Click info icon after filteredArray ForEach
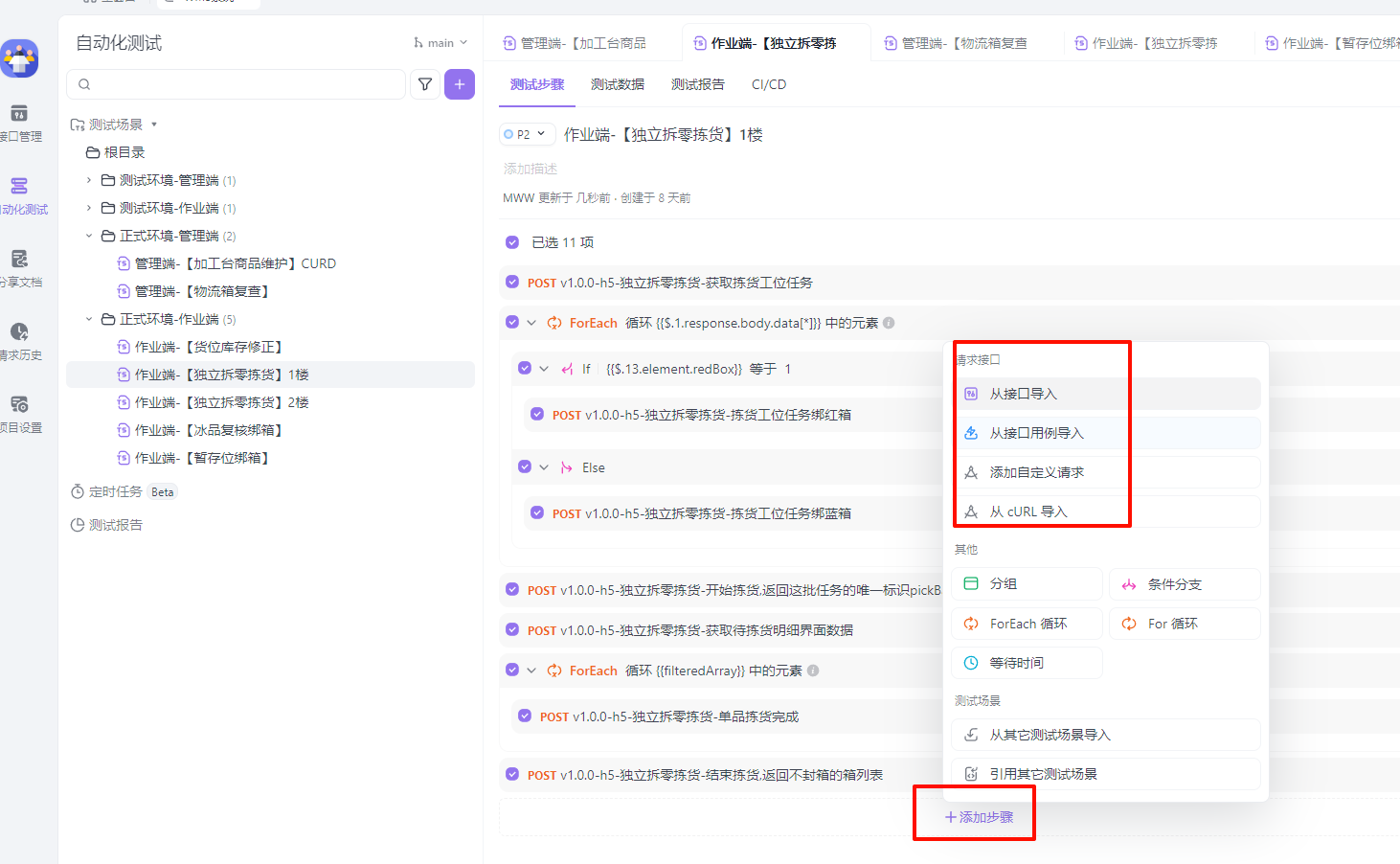 (813, 671)
